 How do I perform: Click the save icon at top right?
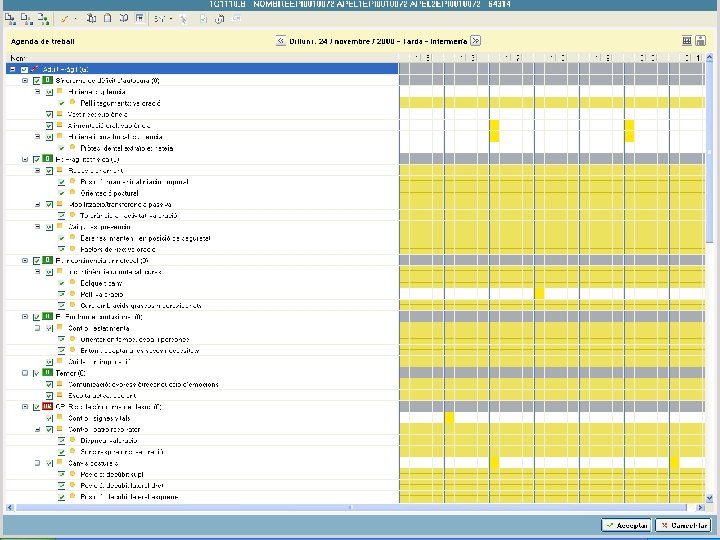point(701,41)
